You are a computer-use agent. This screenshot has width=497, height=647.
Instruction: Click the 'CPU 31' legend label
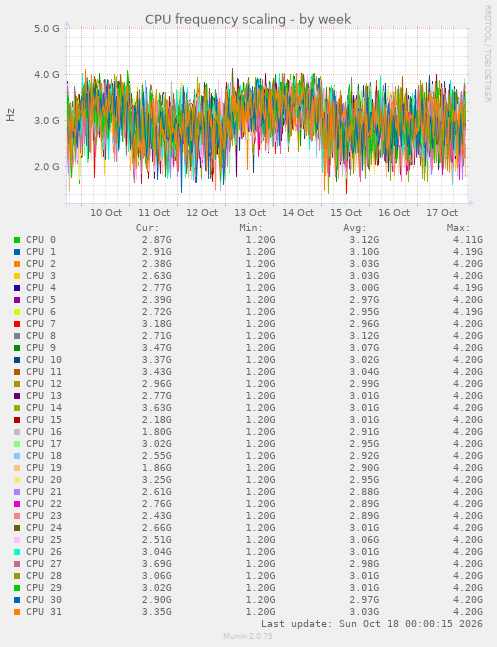(44, 611)
